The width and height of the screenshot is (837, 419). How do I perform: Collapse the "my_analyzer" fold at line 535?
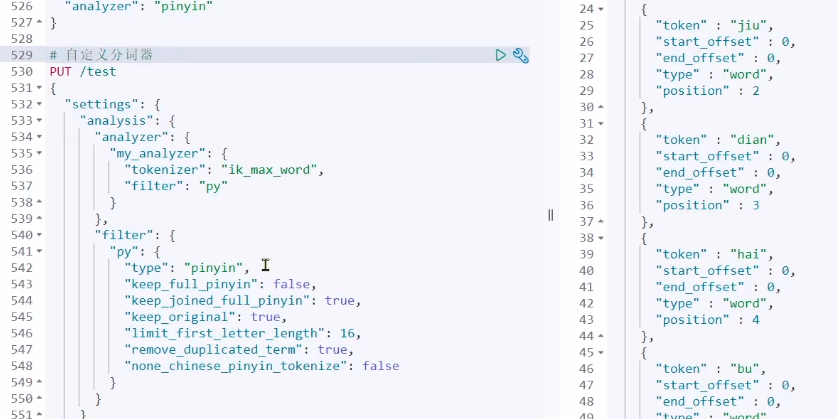point(40,153)
